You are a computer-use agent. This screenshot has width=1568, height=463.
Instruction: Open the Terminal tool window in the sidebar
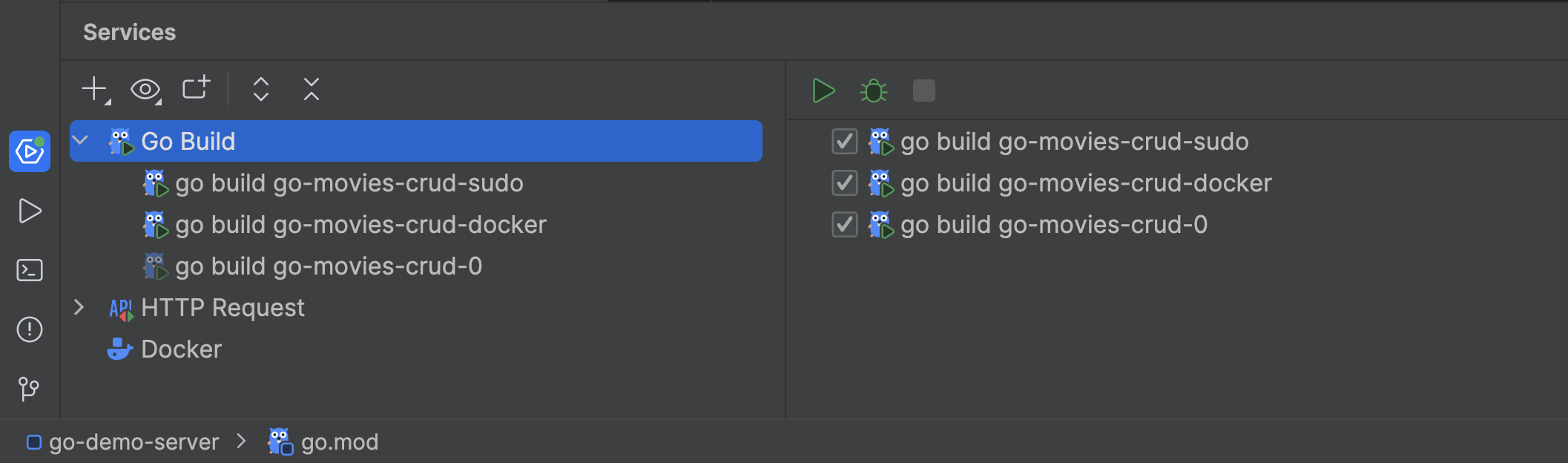(30, 270)
